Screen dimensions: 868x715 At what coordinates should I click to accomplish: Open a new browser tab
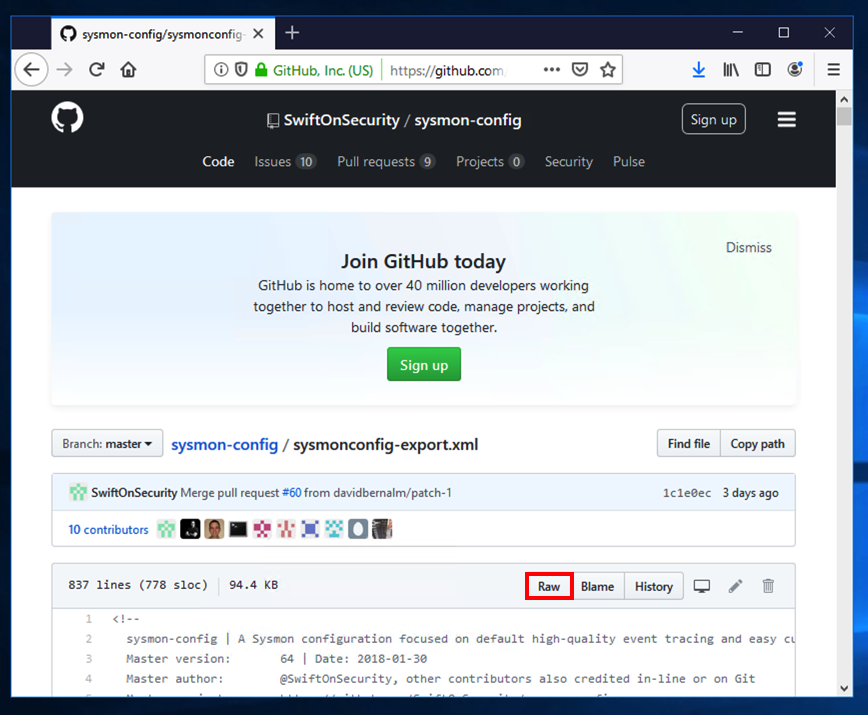click(292, 33)
